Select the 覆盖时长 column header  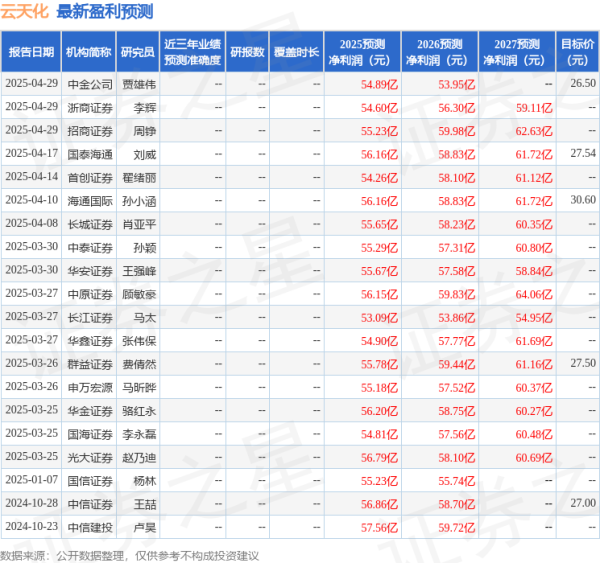point(296,52)
